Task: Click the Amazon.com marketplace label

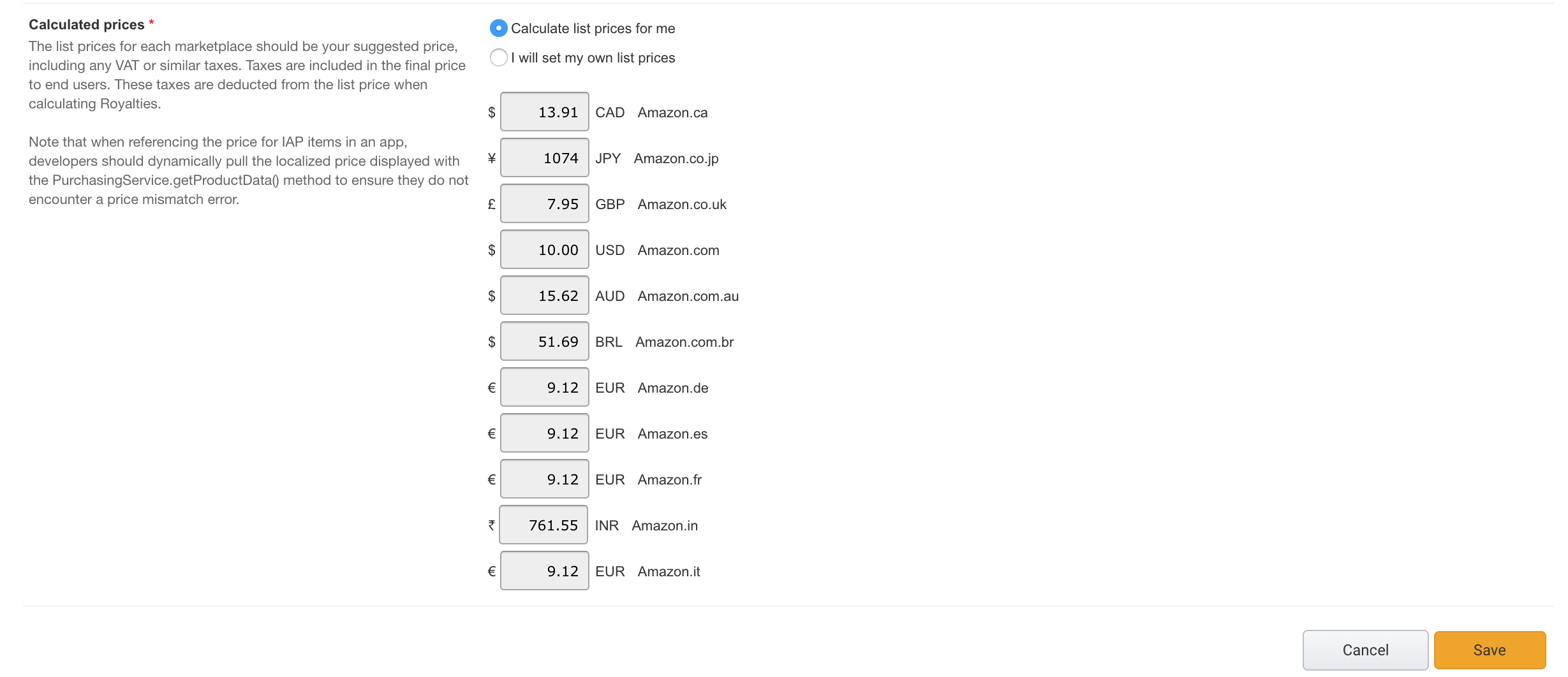Action: [x=678, y=250]
